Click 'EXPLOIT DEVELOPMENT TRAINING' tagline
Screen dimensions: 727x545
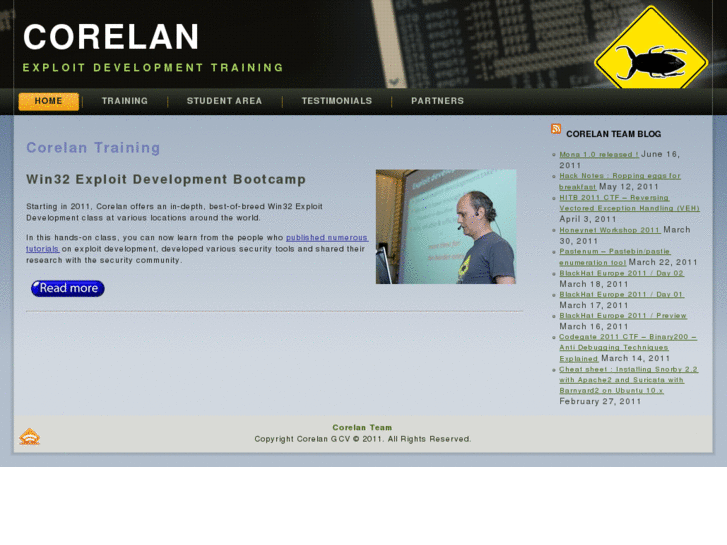(x=153, y=68)
